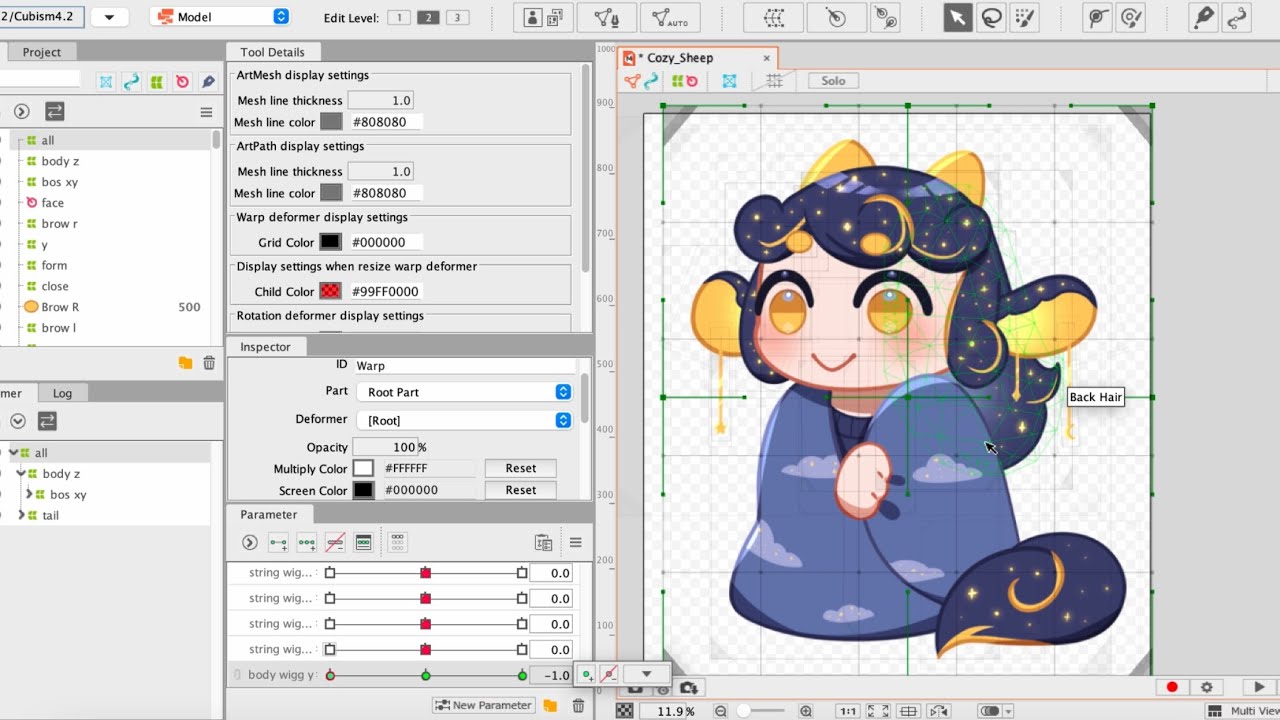Image resolution: width=1280 pixels, height=720 pixels.
Task: Set Edit Level to 1
Action: pos(398,17)
